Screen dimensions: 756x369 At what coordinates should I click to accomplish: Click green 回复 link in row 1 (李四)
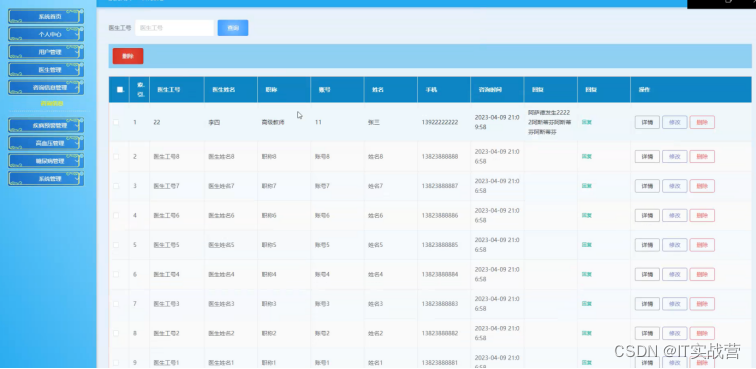tap(586, 122)
